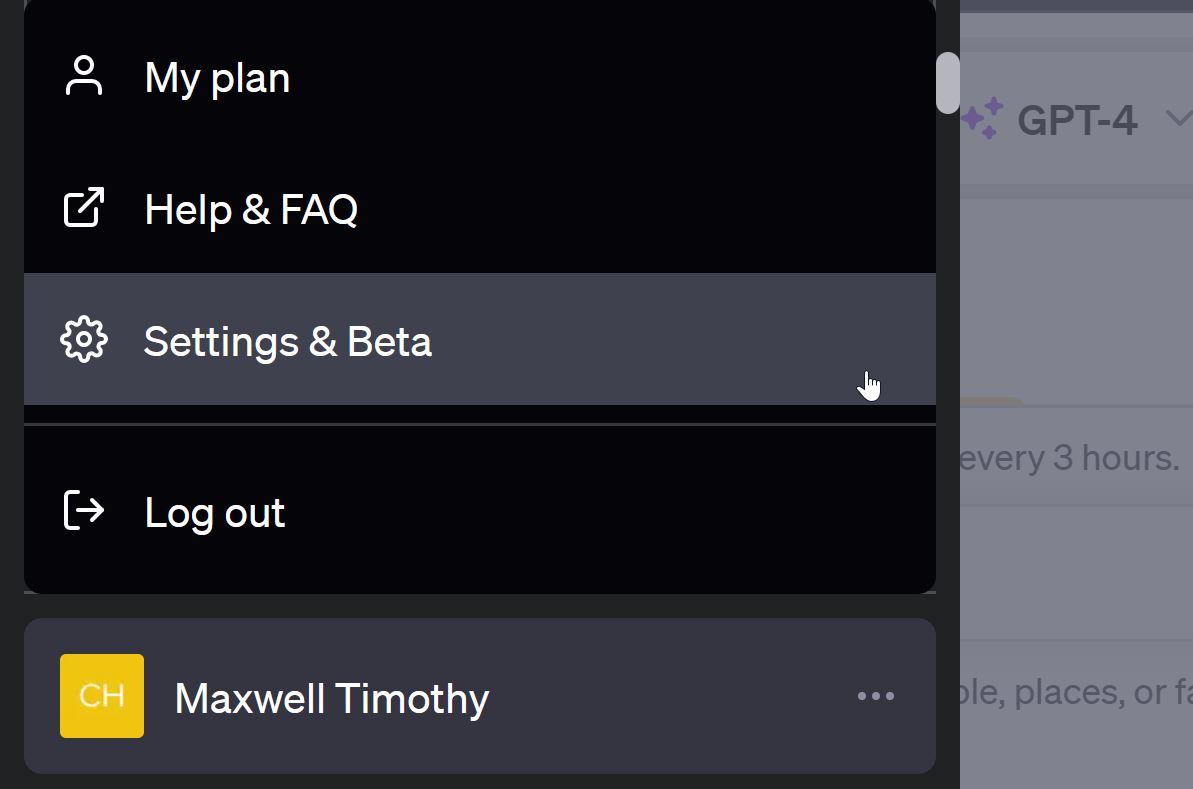Open My plan
The image size is (1193, 789).
click(217, 77)
